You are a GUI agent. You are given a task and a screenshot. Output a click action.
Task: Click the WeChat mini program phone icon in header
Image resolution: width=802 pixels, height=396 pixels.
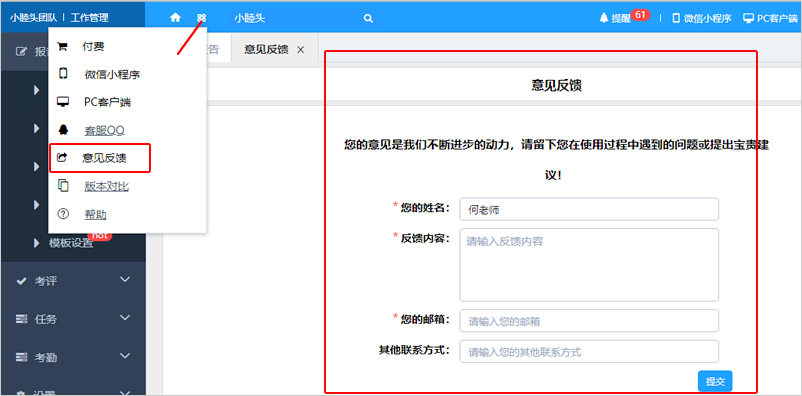click(676, 18)
